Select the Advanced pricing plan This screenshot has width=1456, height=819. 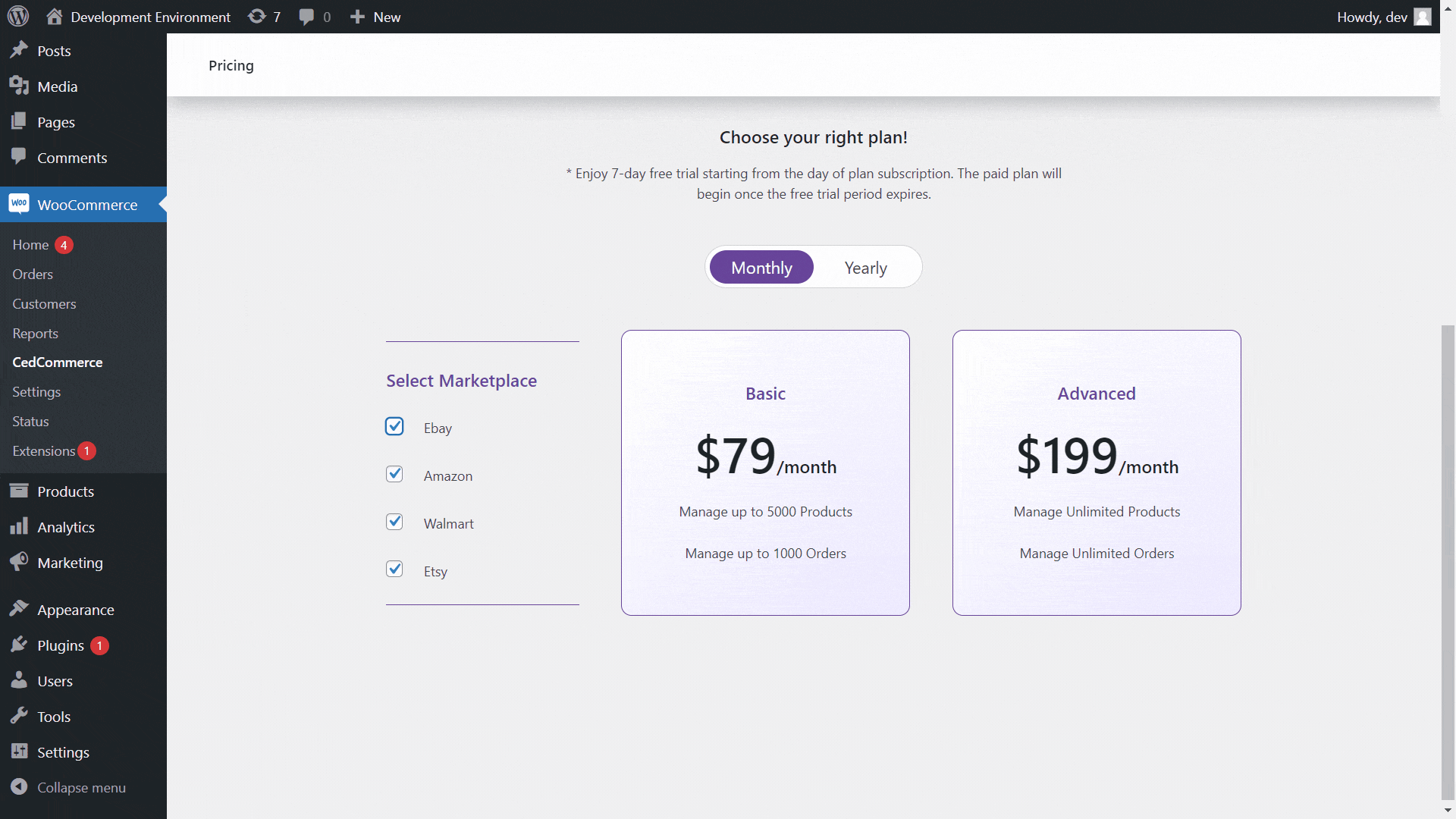point(1097,472)
